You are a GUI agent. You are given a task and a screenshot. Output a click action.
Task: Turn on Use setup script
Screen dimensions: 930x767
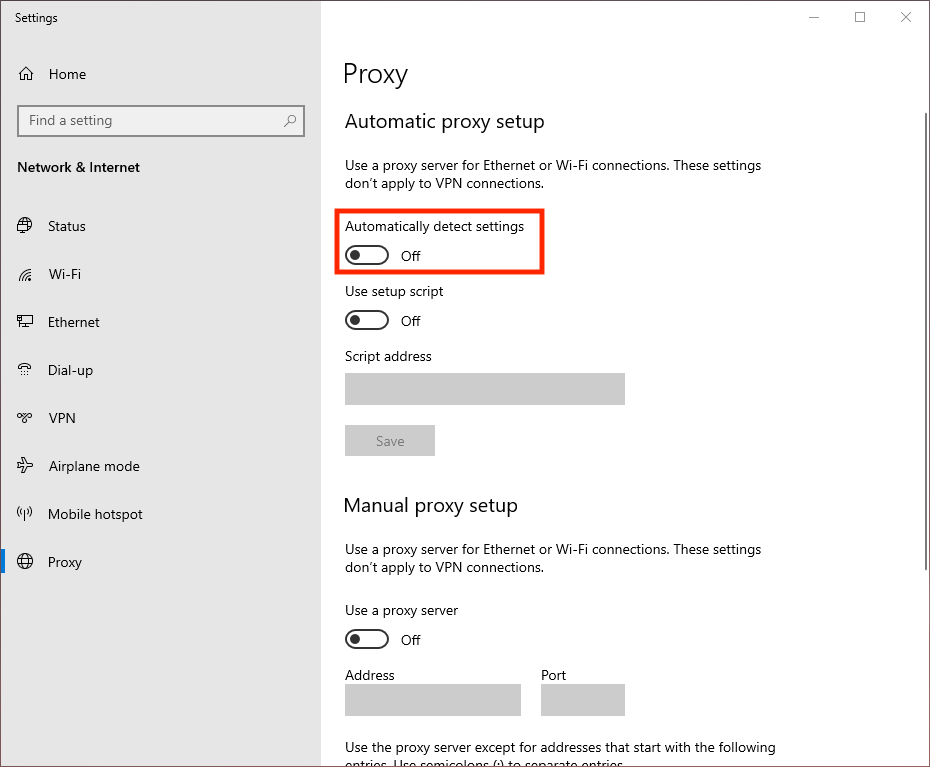(x=366, y=320)
